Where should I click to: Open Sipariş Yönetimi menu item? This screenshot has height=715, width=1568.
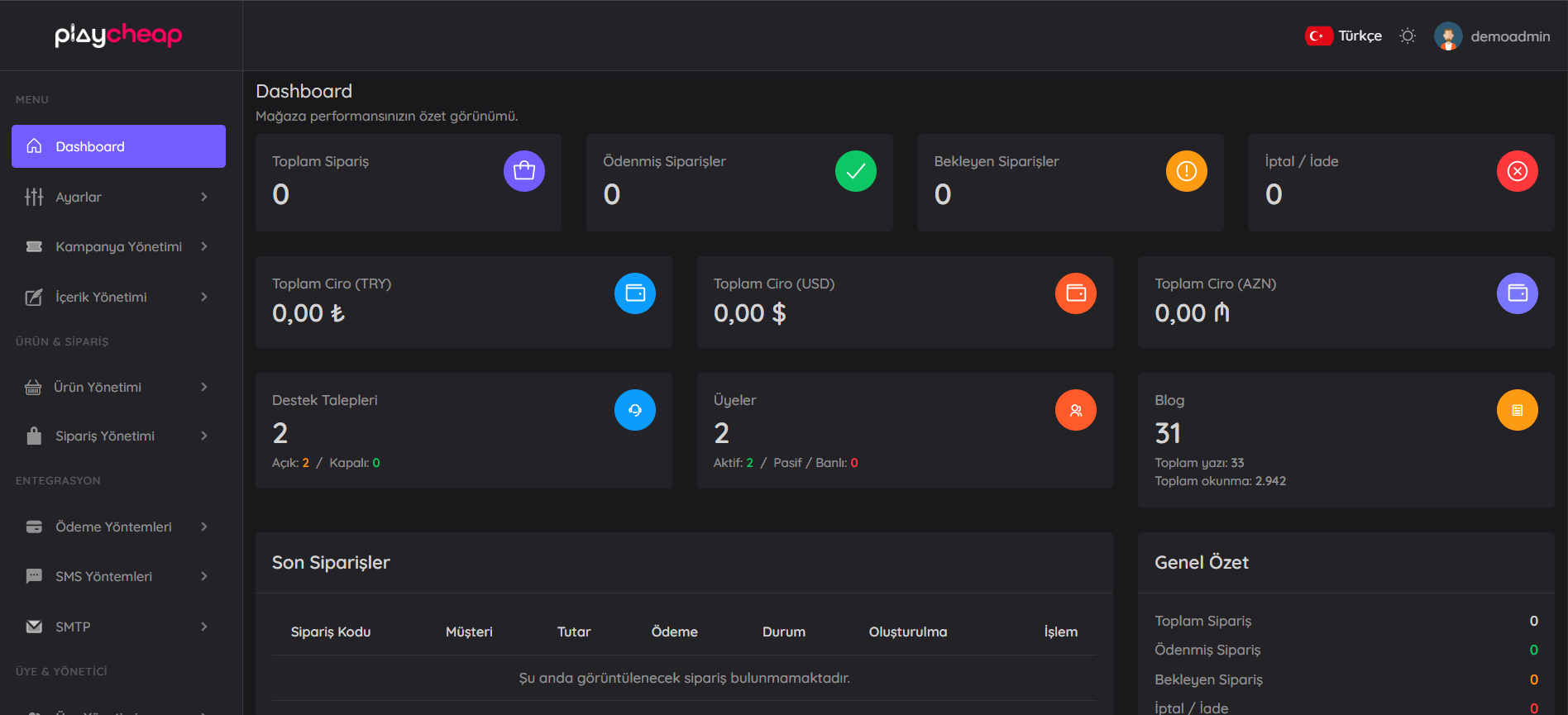coord(118,436)
